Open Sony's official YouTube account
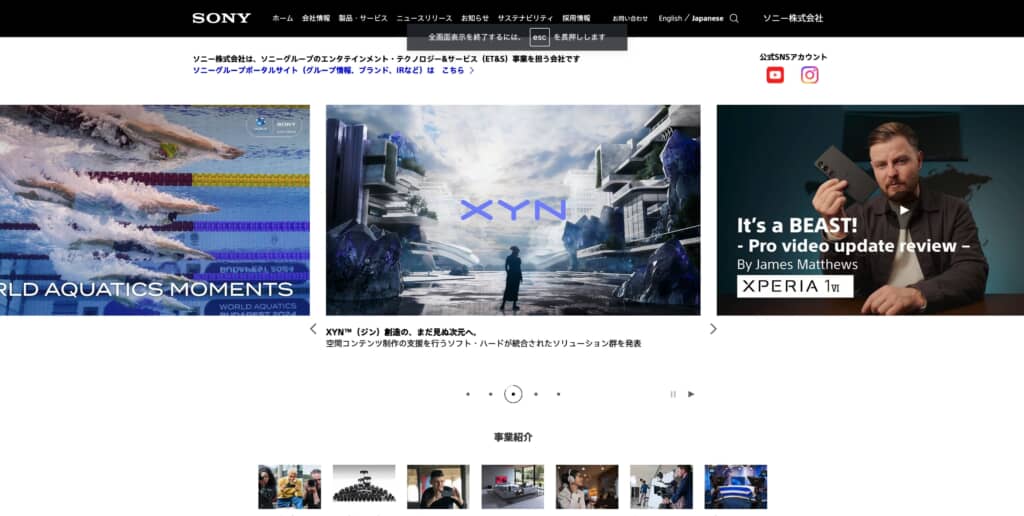Viewport: 1024px width, 516px height. (x=775, y=75)
